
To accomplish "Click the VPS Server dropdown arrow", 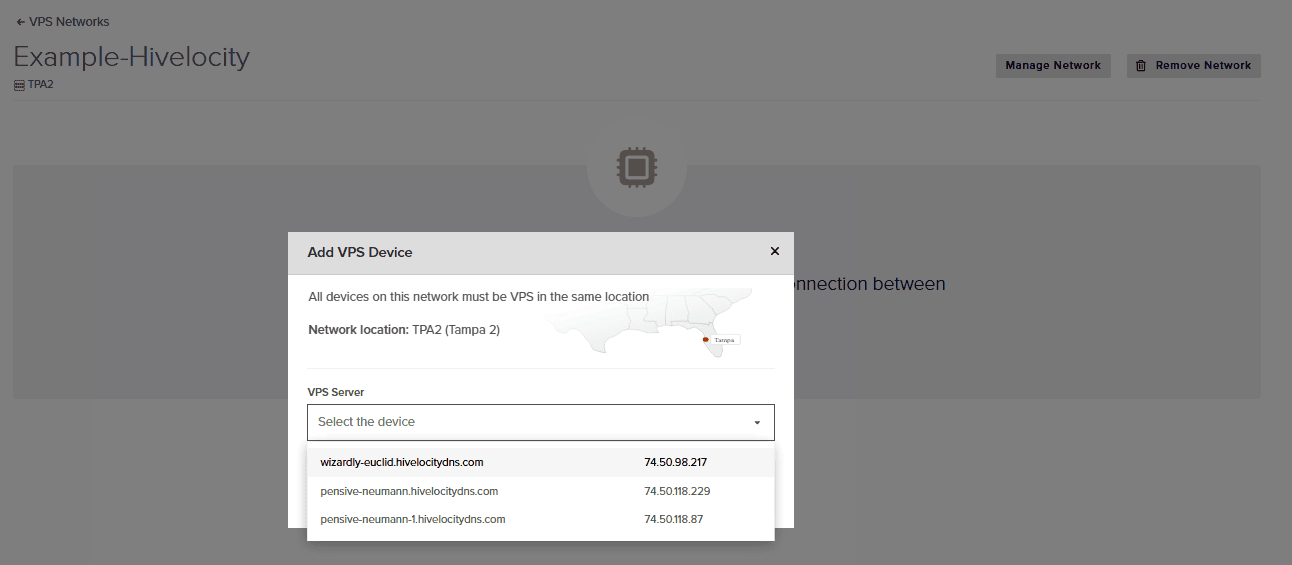I will [757, 423].
